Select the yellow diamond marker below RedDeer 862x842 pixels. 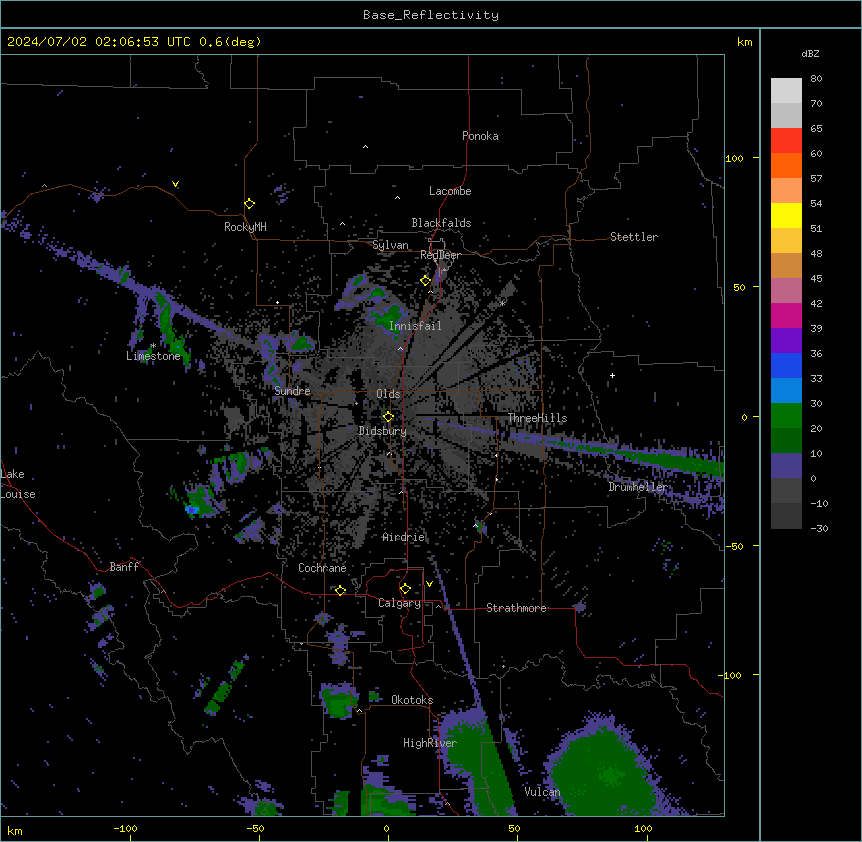(426, 281)
